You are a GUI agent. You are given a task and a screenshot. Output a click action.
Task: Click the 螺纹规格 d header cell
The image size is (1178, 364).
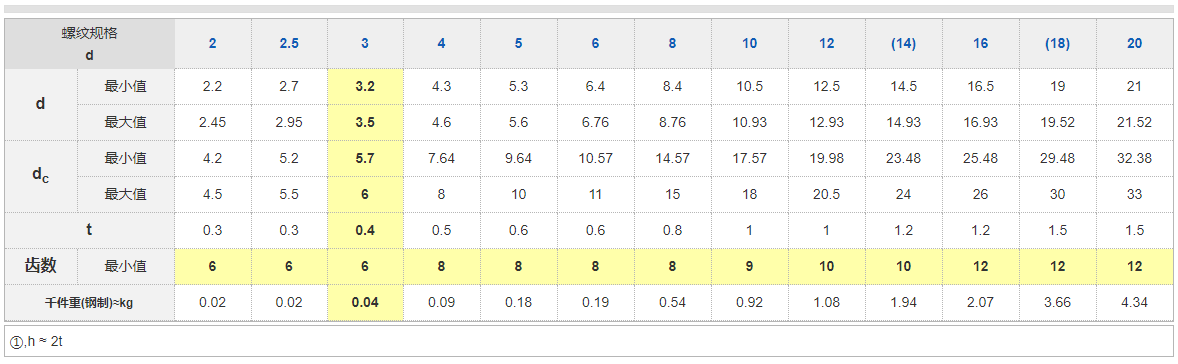(x=89, y=44)
